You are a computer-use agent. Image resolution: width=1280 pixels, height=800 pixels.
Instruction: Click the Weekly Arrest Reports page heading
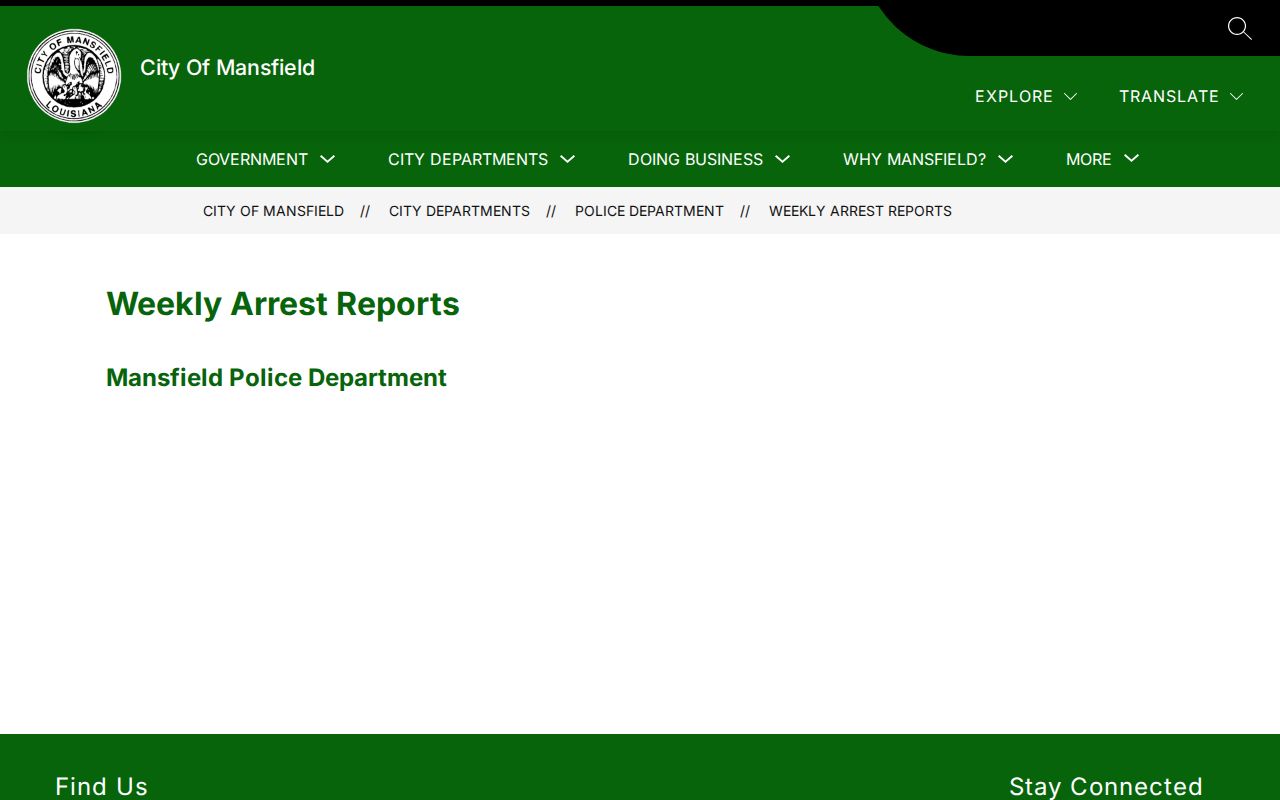(283, 304)
